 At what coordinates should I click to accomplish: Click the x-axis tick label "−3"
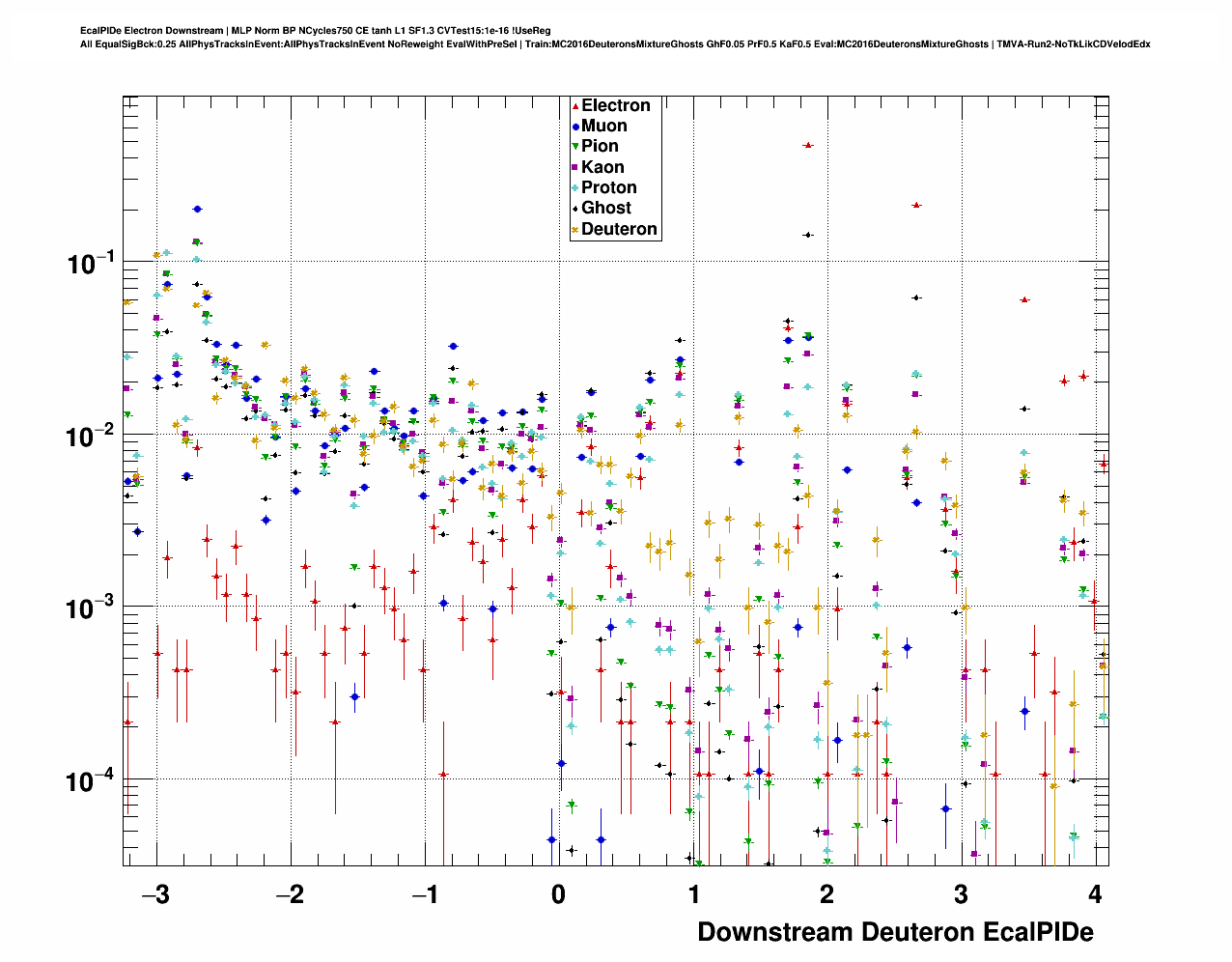pyautogui.click(x=154, y=894)
